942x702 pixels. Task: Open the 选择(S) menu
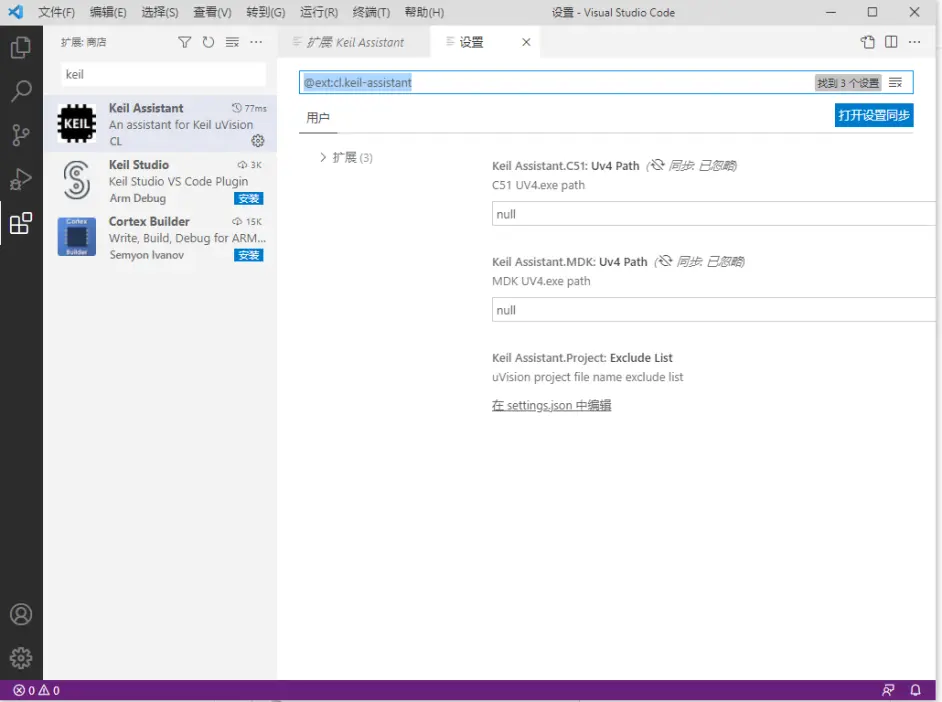coord(160,12)
